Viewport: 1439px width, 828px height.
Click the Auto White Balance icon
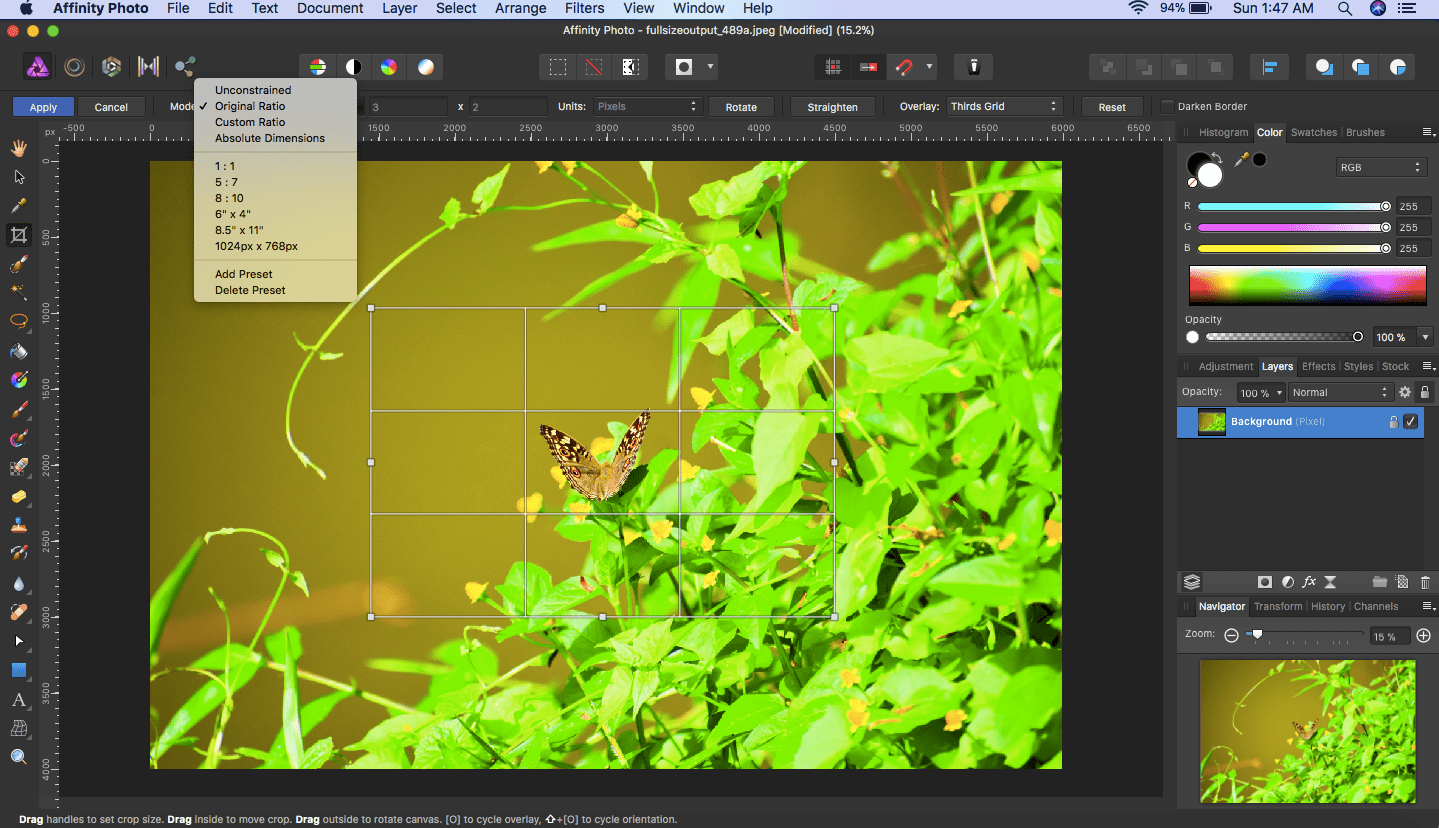click(426, 67)
